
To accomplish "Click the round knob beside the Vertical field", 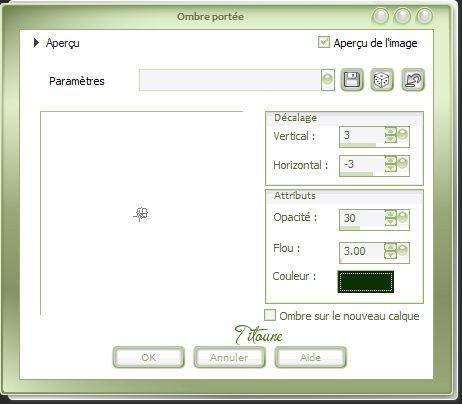I will [403, 135].
